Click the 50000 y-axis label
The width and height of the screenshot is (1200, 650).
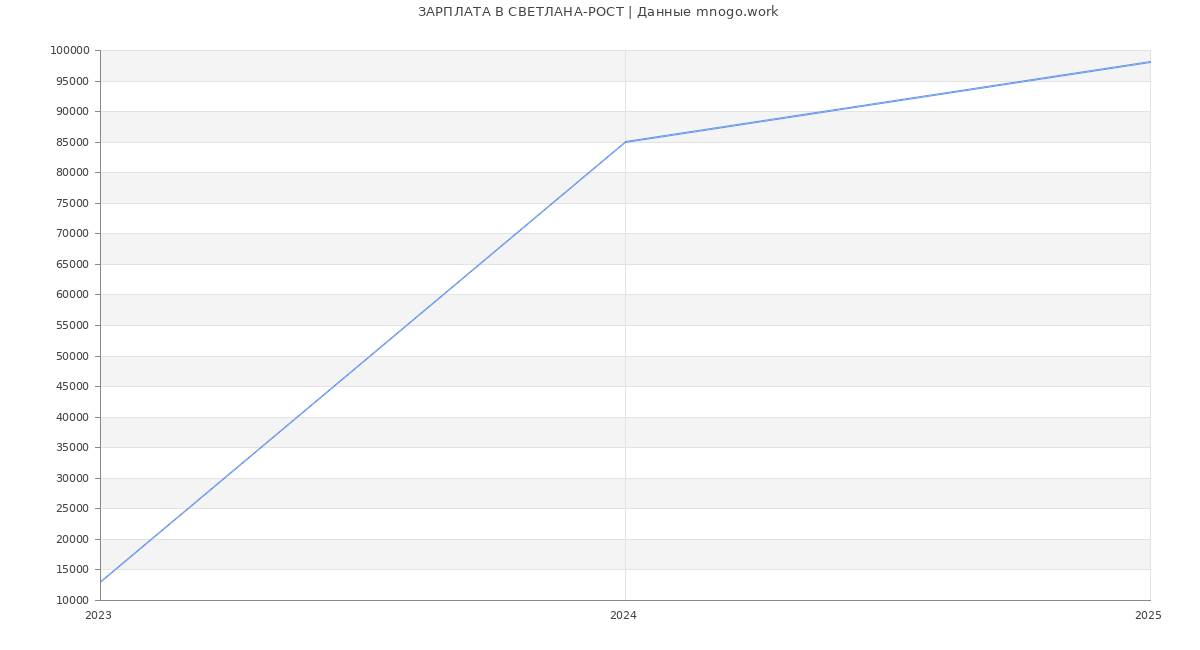(72, 356)
